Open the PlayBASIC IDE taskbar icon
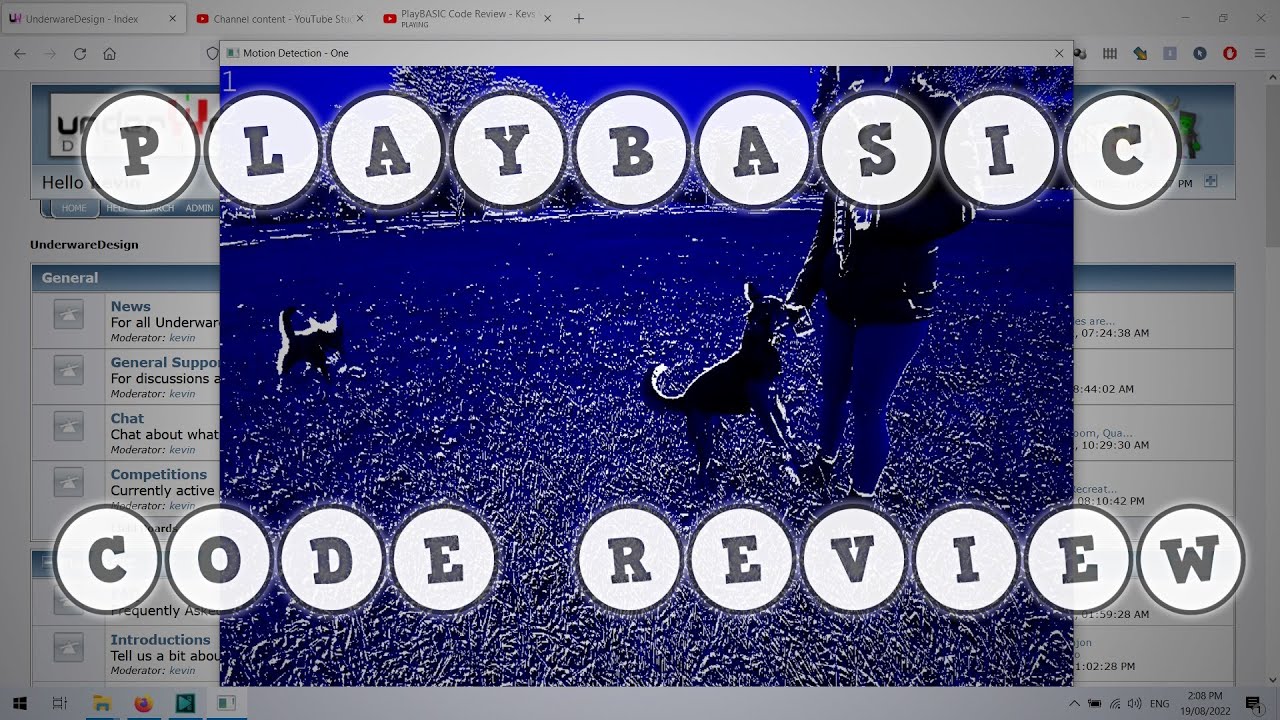The image size is (1280, 720). 185,704
